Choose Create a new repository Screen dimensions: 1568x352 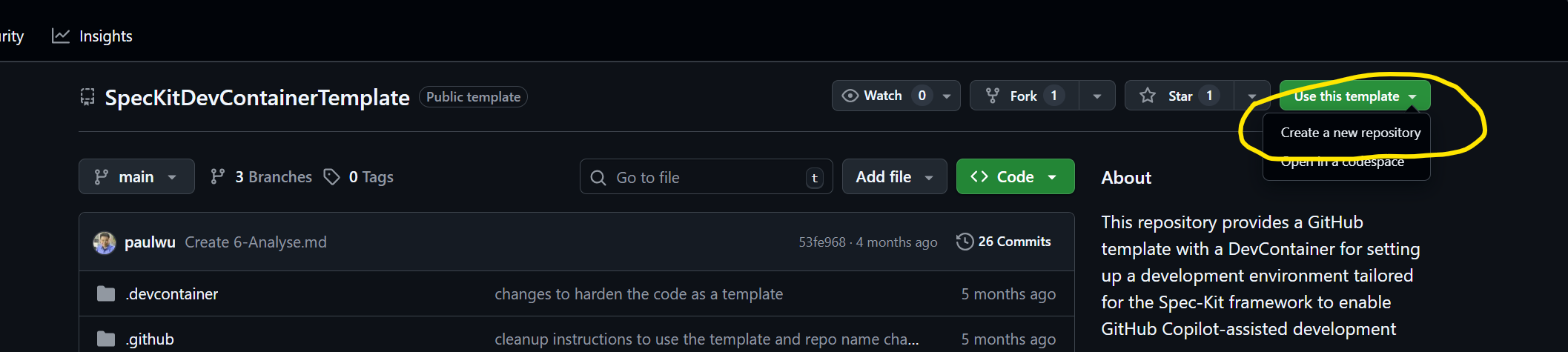(x=1350, y=133)
